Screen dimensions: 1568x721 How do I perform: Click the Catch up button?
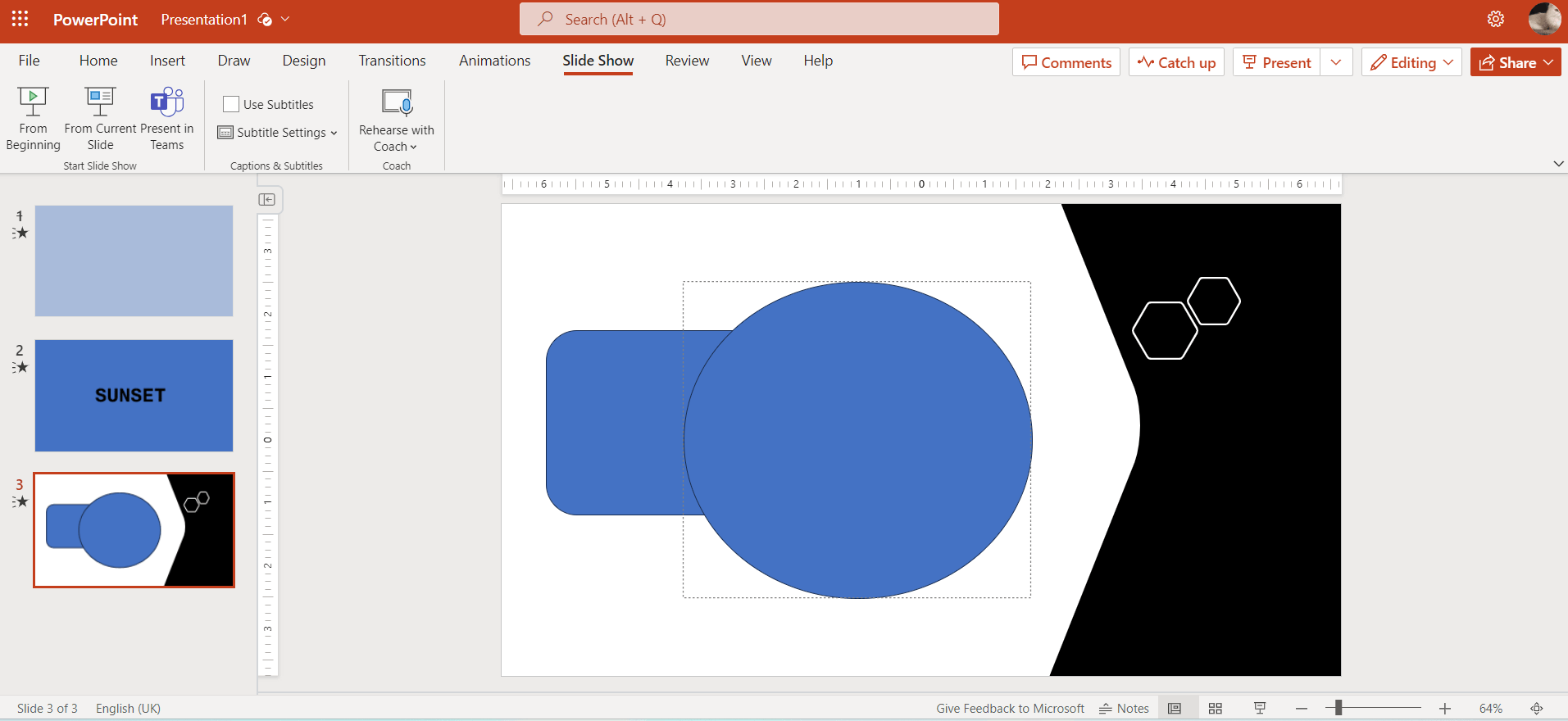(1176, 62)
